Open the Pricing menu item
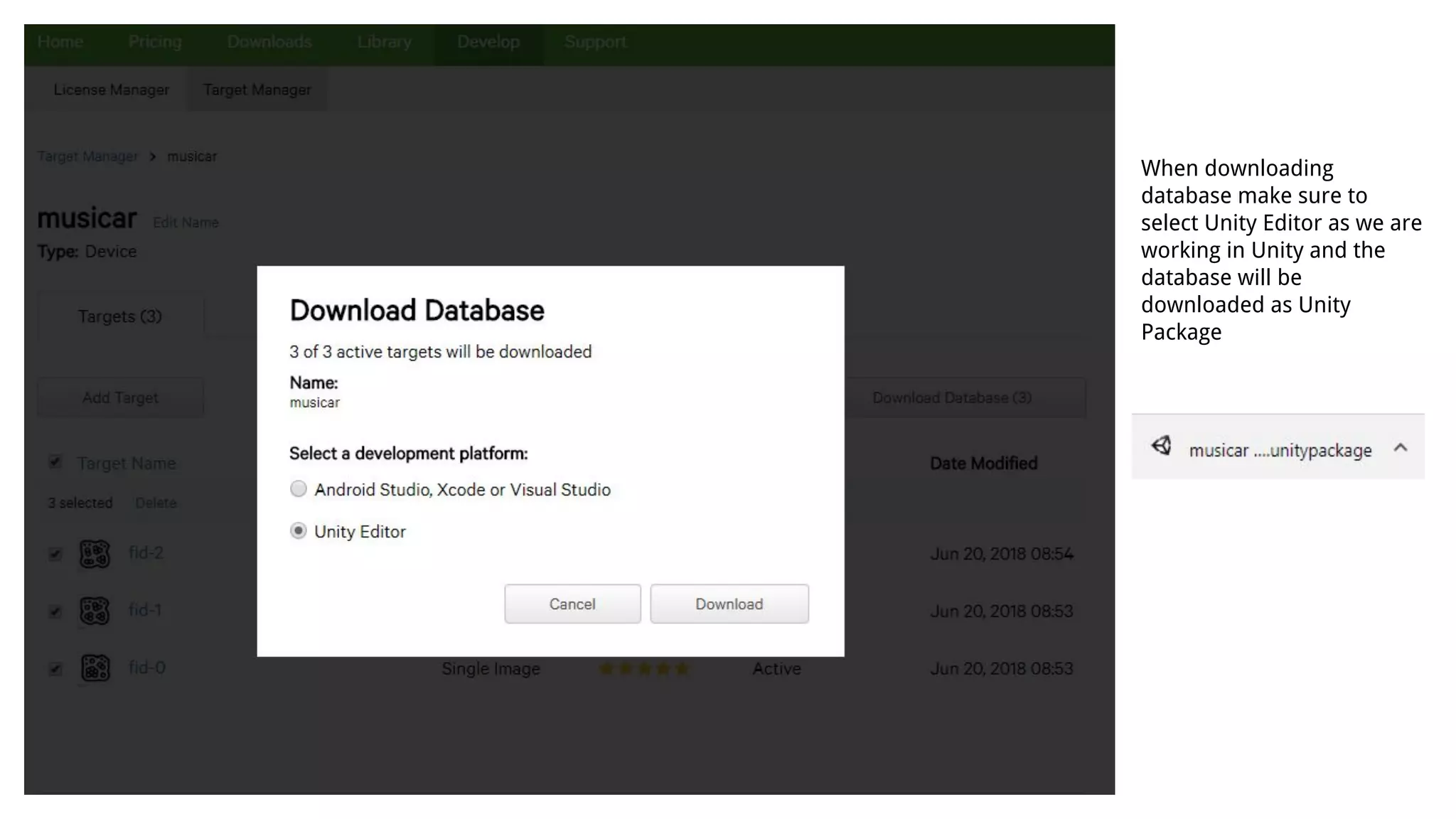 (155, 43)
